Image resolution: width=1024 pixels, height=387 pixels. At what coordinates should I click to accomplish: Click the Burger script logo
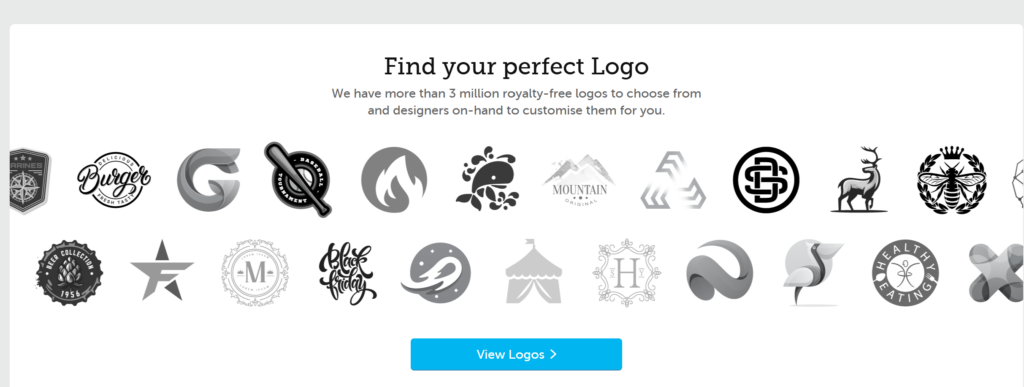[x=114, y=180]
